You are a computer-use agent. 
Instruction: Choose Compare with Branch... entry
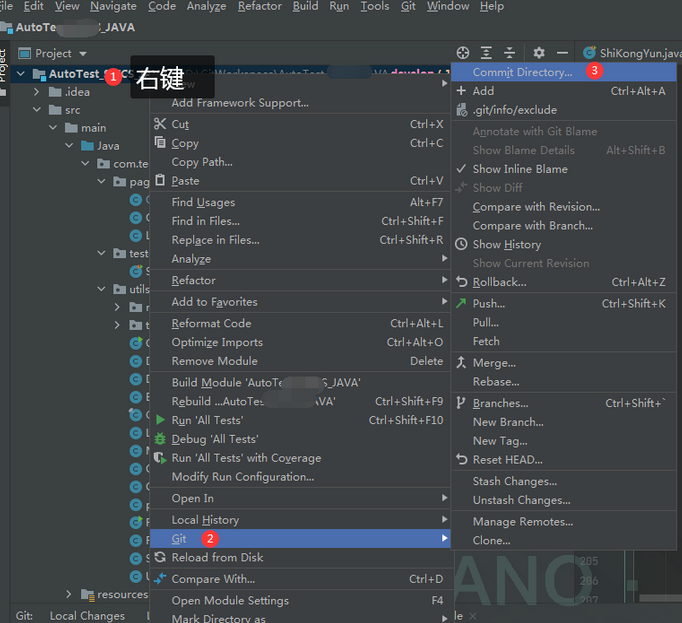[564, 225]
